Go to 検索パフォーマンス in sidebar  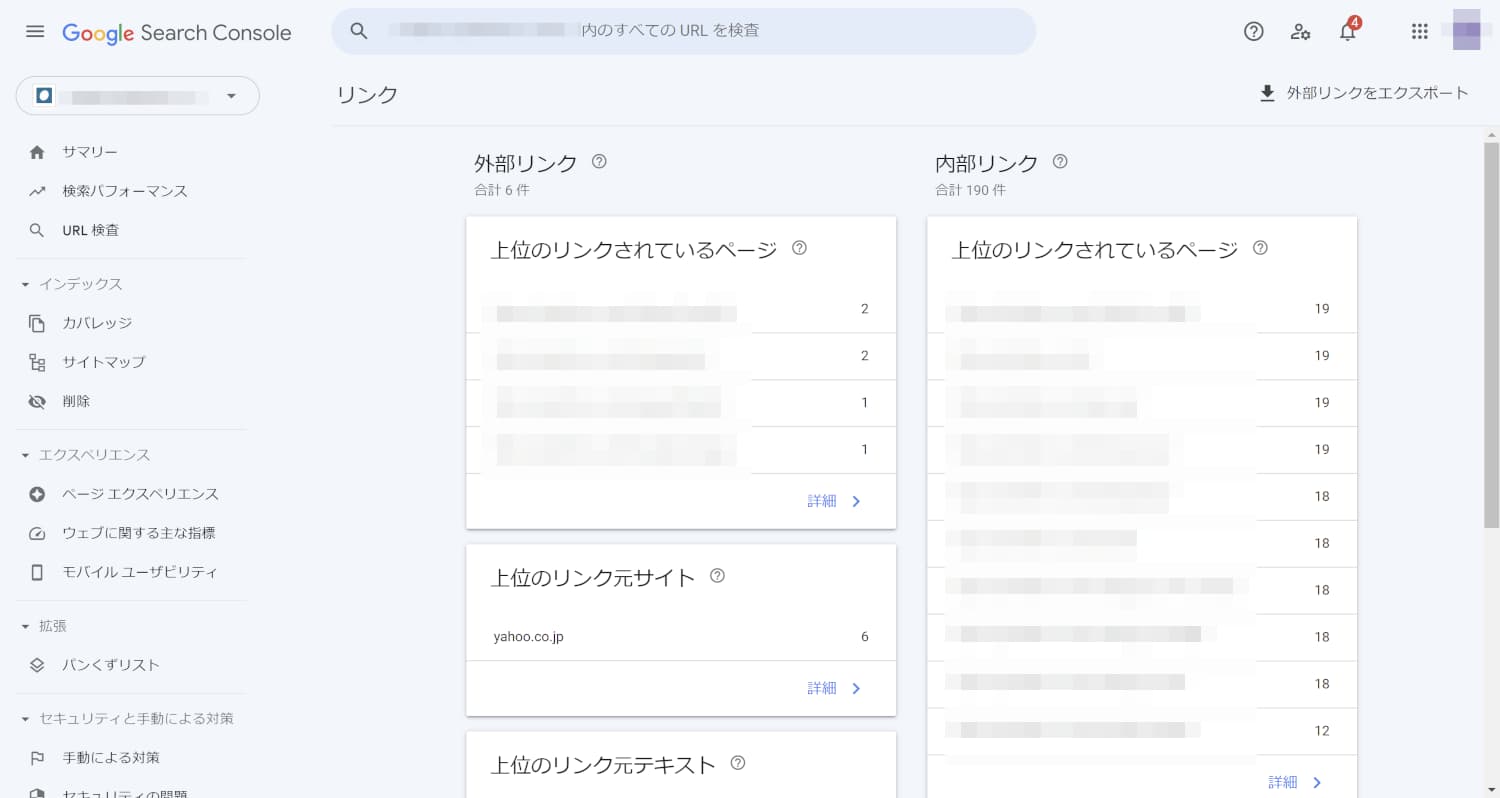[124, 191]
